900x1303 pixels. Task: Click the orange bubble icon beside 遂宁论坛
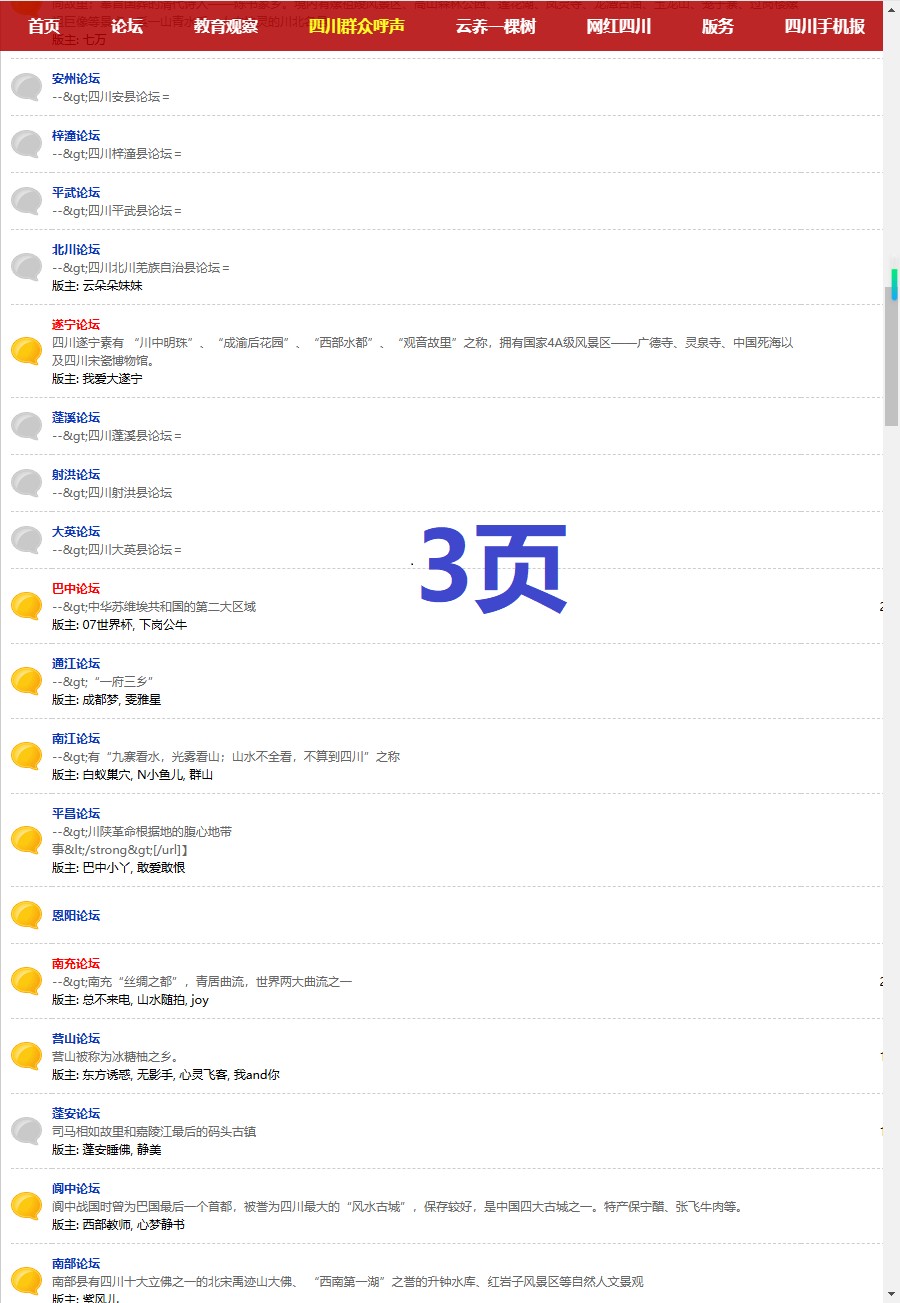click(x=26, y=351)
